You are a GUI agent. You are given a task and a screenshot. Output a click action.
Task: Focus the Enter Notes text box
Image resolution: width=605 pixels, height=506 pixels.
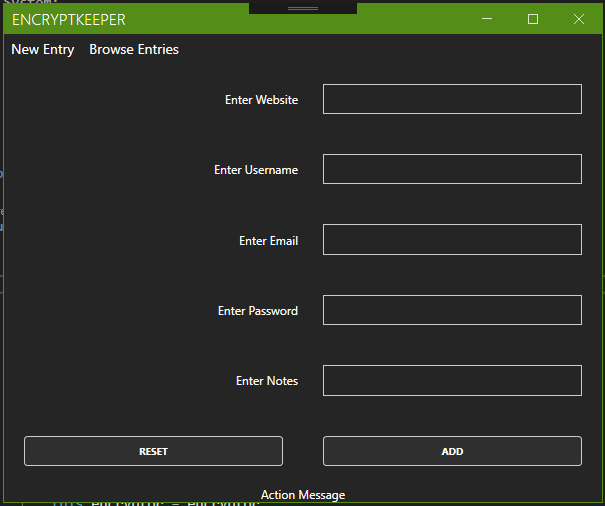pyautogui.click(x=452, y=380)
